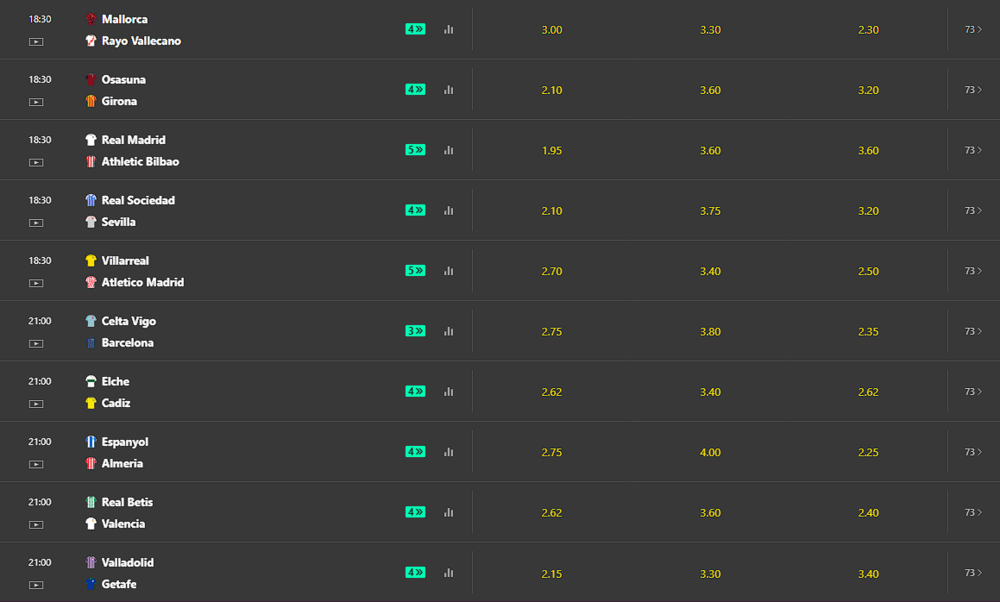Click green badge for Real Sociedad match
This screenshot has width=1000, height=602.
[x=415, y=210]
